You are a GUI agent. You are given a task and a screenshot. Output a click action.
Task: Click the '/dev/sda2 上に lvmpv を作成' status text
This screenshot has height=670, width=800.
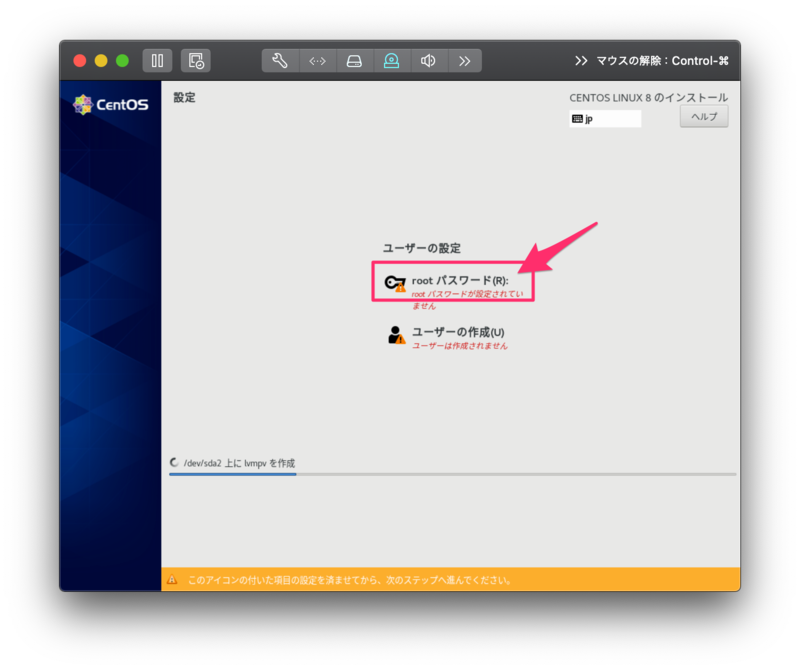click(239, 463)
